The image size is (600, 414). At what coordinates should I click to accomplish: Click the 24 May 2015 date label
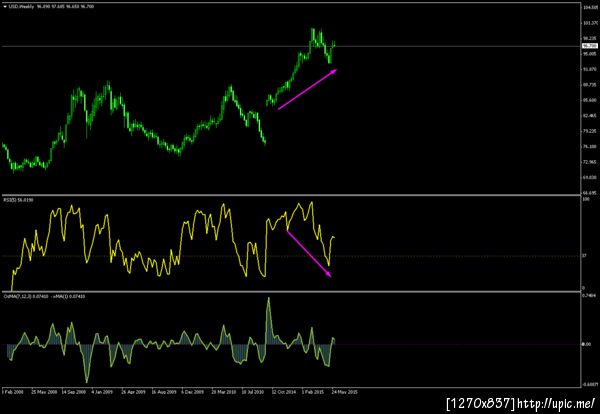(344, 392)
